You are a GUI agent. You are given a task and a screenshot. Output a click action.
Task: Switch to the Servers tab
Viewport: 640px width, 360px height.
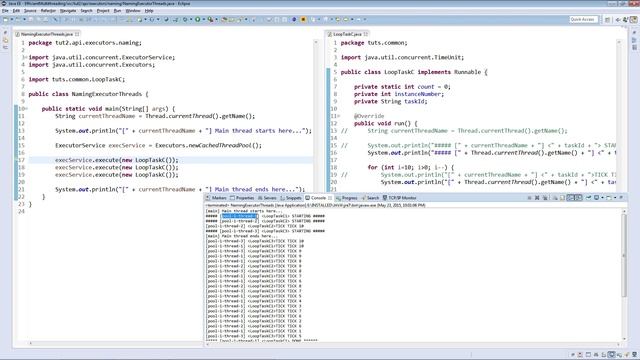[x=267, y=198]
